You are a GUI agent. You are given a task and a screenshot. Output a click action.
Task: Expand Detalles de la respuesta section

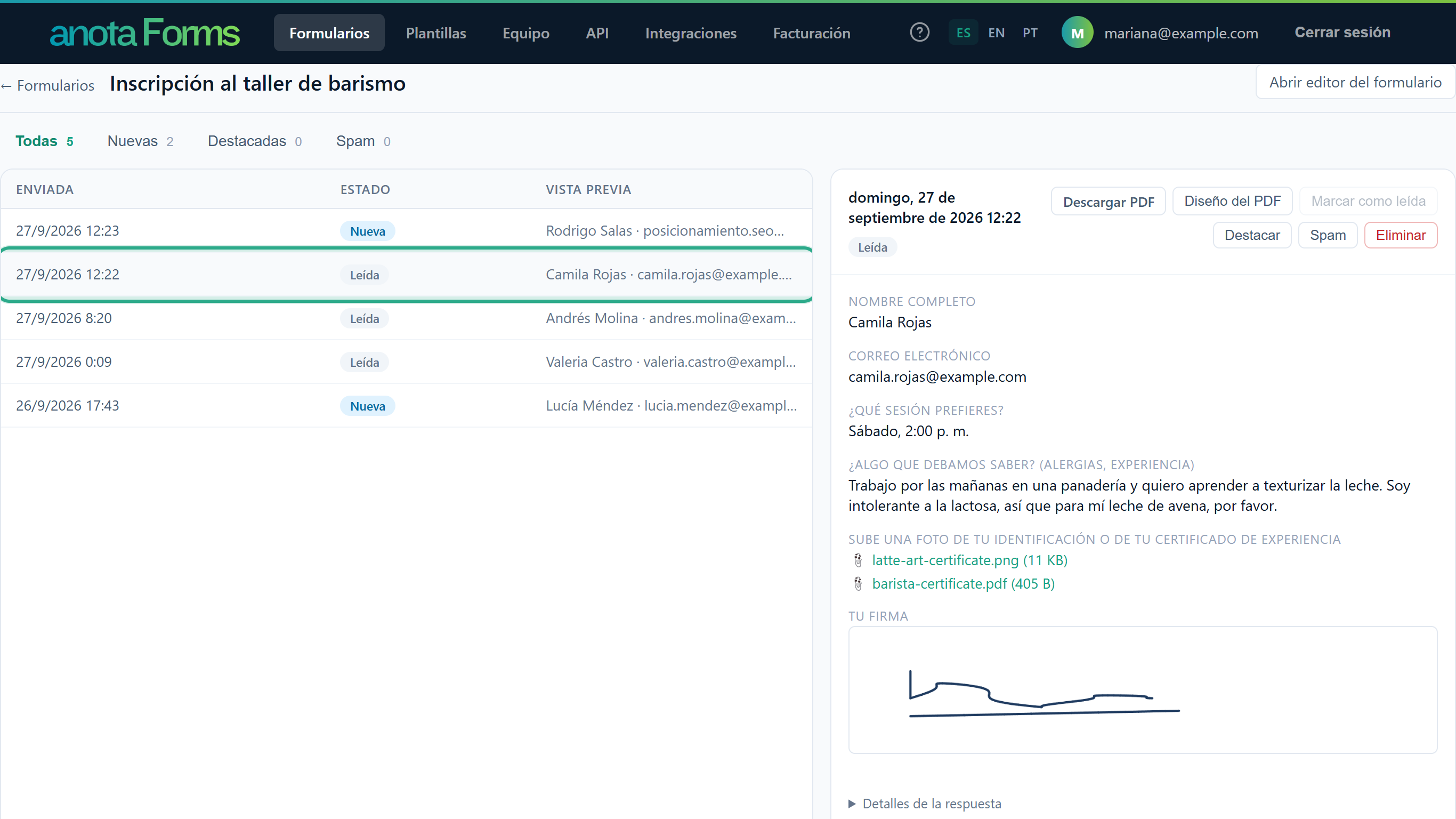(x=925, y=804)
